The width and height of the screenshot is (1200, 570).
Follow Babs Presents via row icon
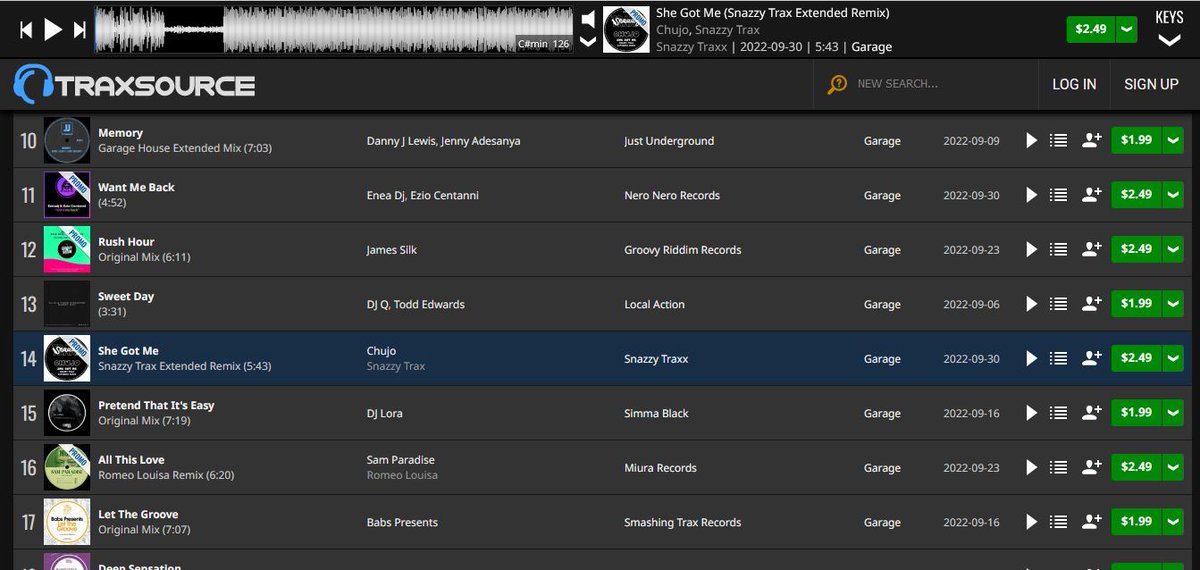point(1092,522)
